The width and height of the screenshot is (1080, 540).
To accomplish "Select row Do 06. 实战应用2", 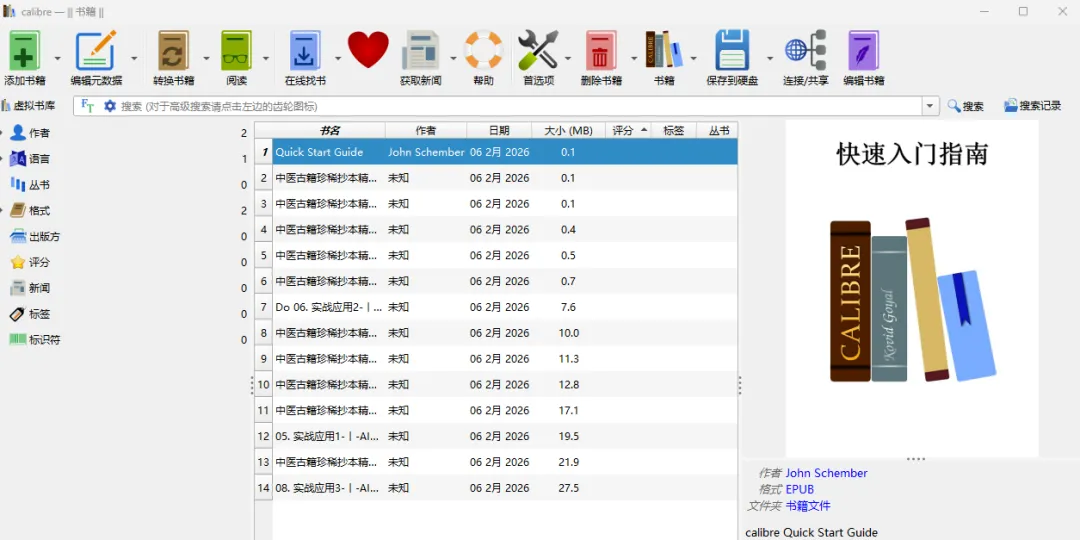I will [x=505, y=307].
